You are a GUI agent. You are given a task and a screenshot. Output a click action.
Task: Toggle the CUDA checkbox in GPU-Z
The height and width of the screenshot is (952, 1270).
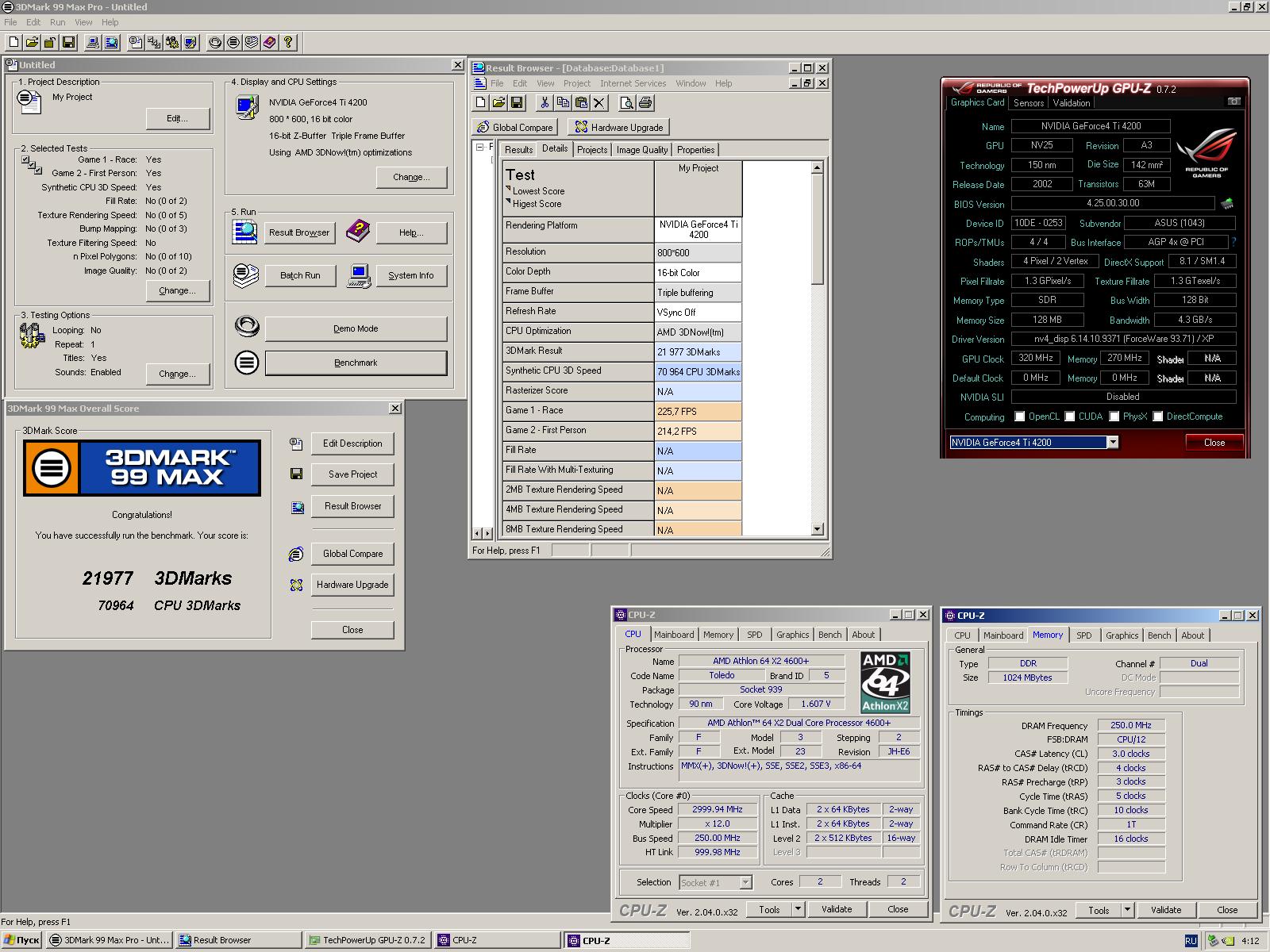coord(1070,416)
